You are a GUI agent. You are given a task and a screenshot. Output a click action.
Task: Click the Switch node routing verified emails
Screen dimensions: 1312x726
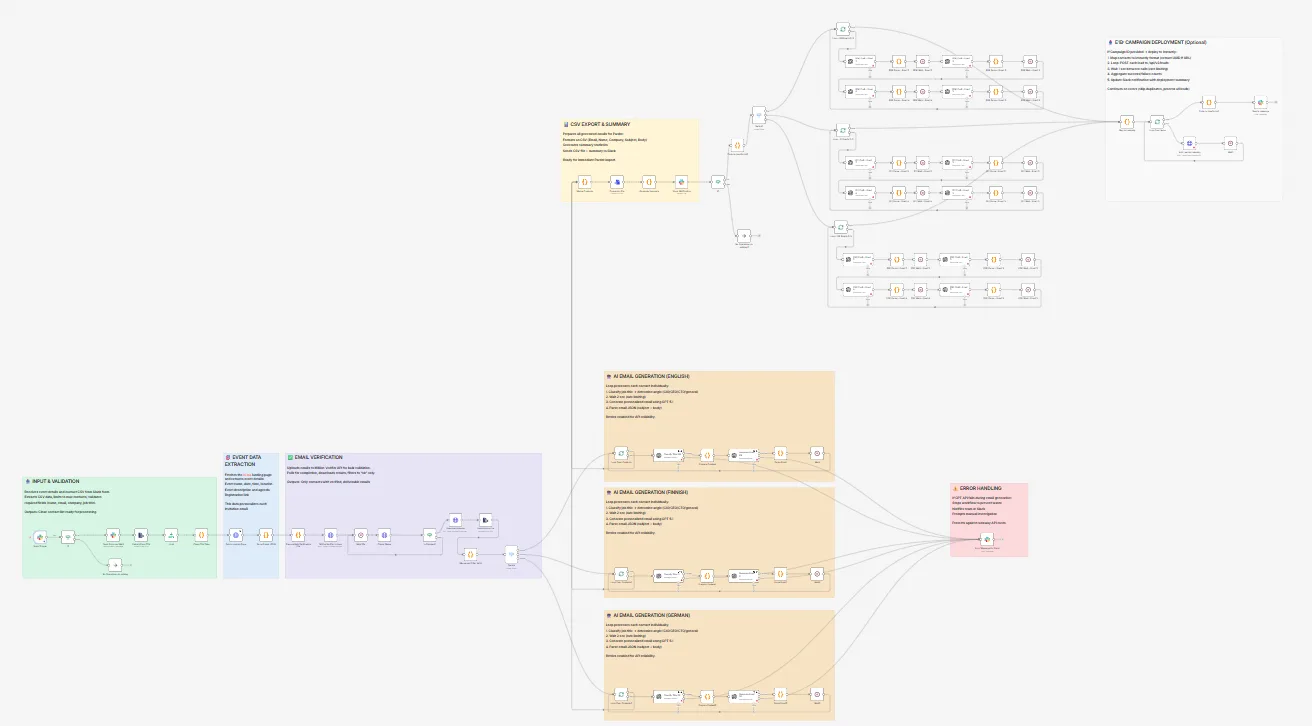point(510,555)
